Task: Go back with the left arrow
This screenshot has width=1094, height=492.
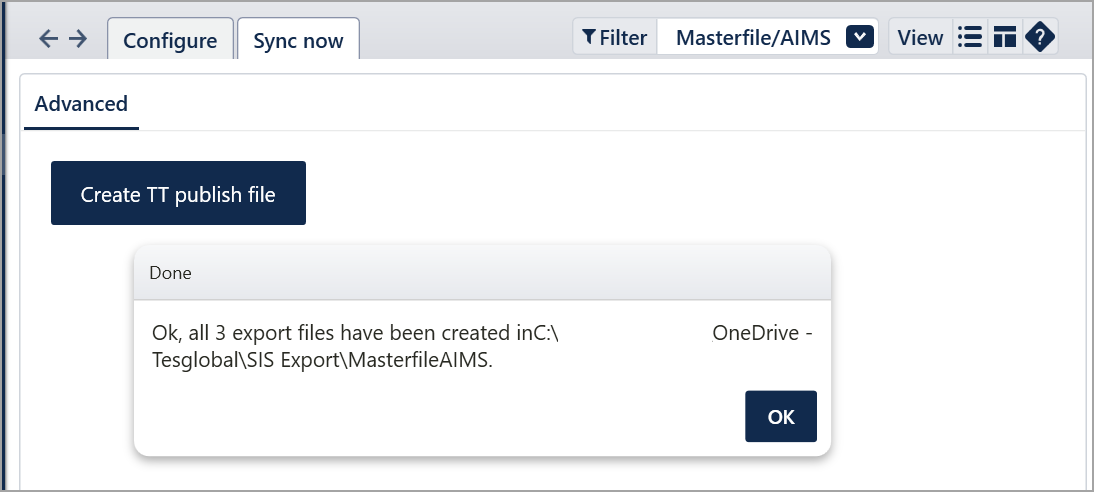Action: click(48, 38)
